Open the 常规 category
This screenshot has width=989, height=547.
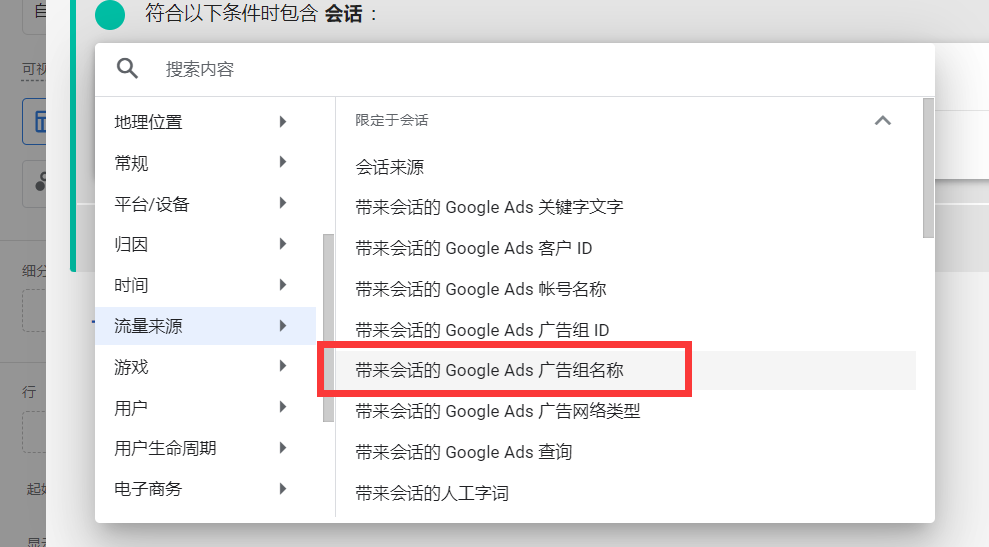click(x=205, y=163)
